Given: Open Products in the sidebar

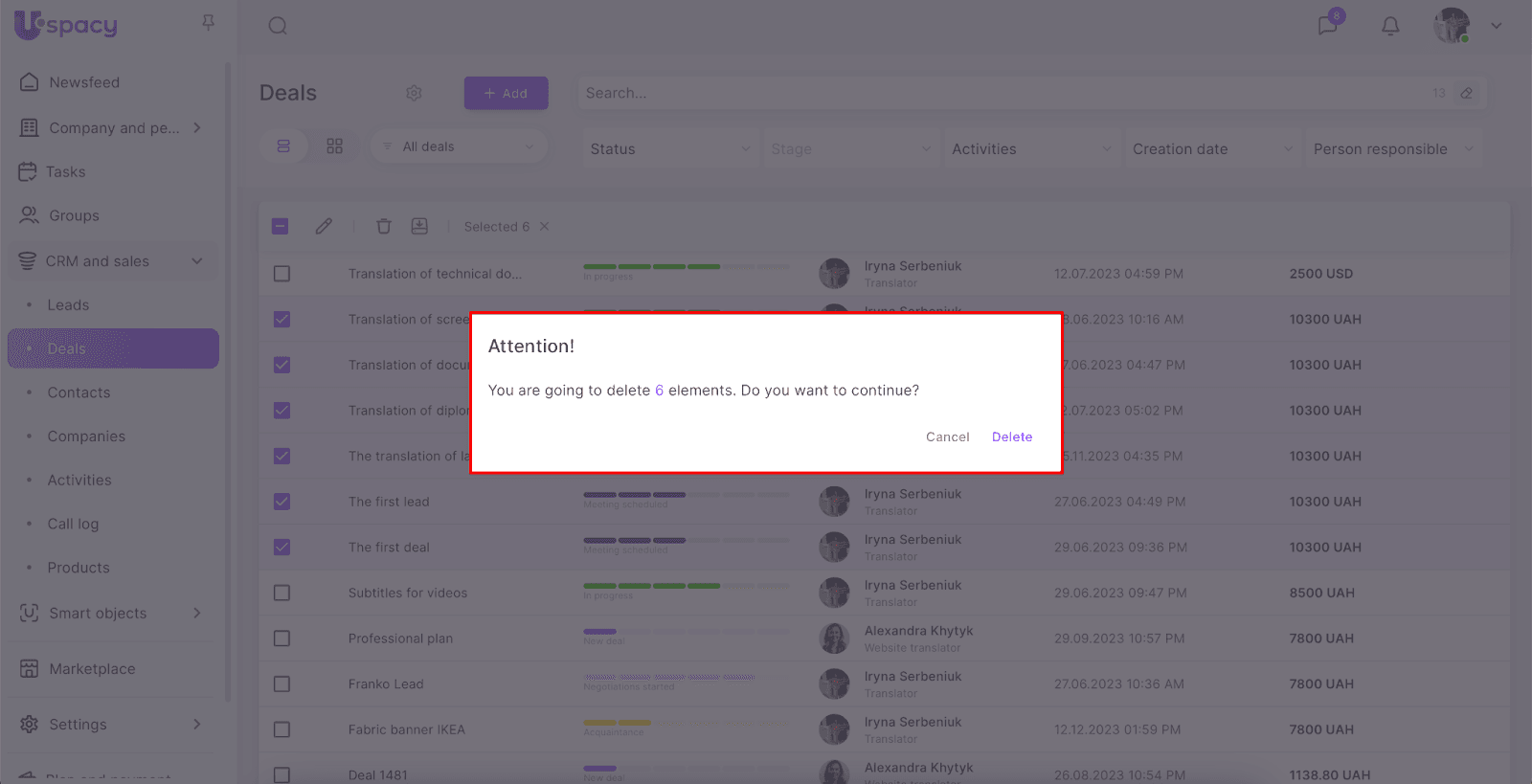Looking at the screenshot, I should (79, 568).
